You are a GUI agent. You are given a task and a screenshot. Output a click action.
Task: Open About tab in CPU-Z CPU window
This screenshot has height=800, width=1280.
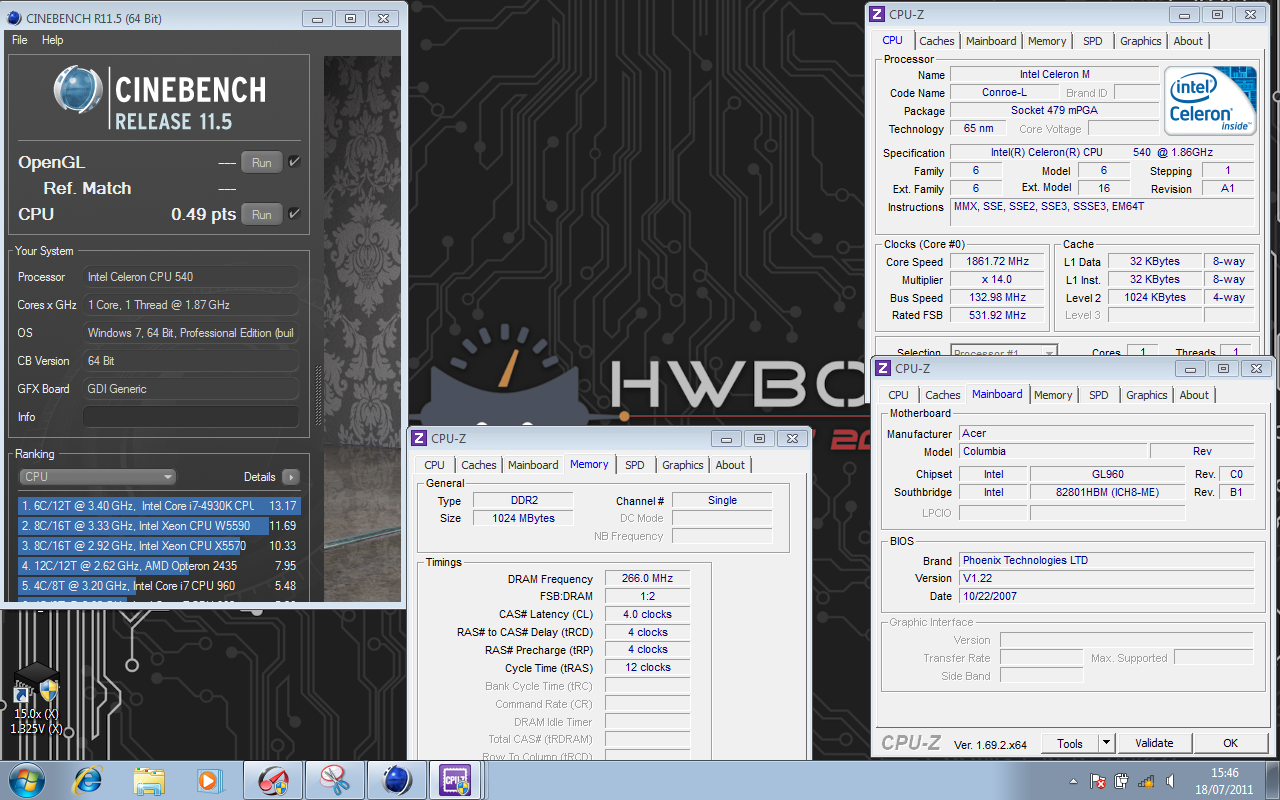pyautogui.click(x=1188, y=41)
